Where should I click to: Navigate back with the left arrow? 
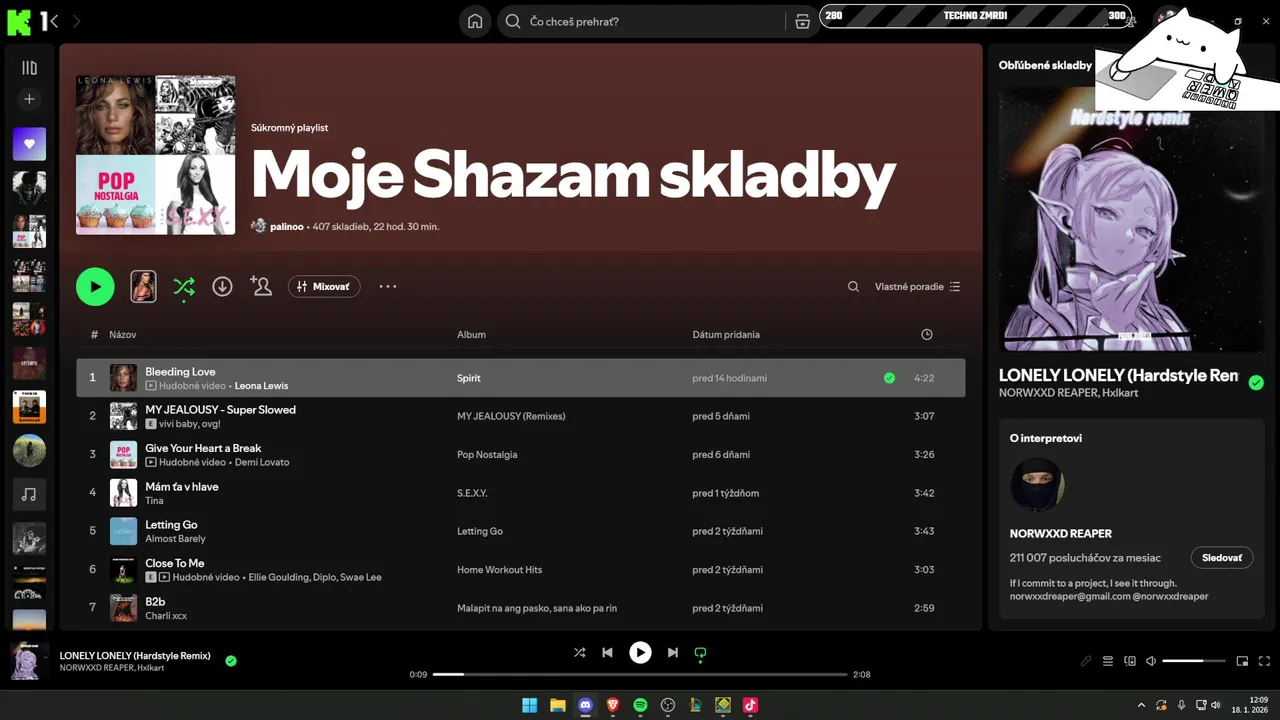52,21
